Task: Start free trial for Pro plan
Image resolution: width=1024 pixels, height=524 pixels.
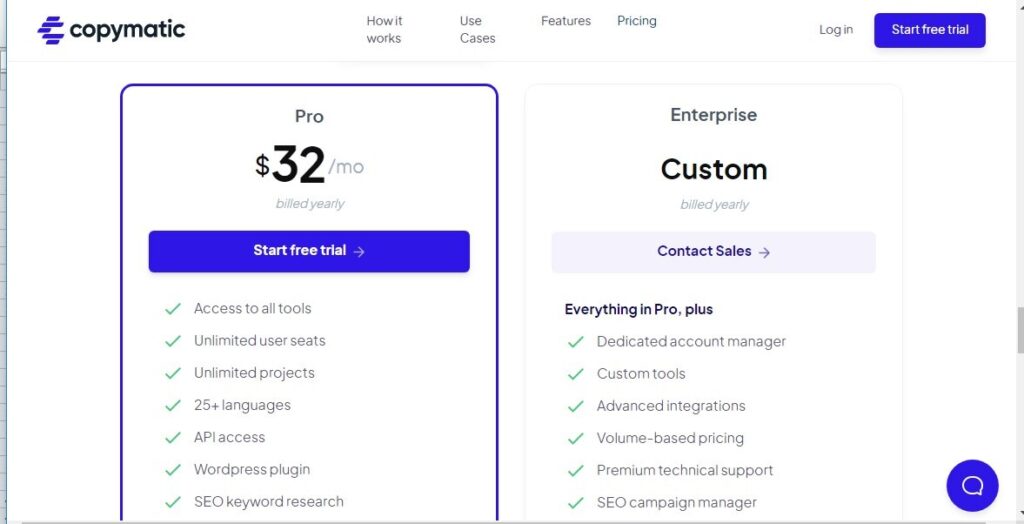Action: click(309, 251)
